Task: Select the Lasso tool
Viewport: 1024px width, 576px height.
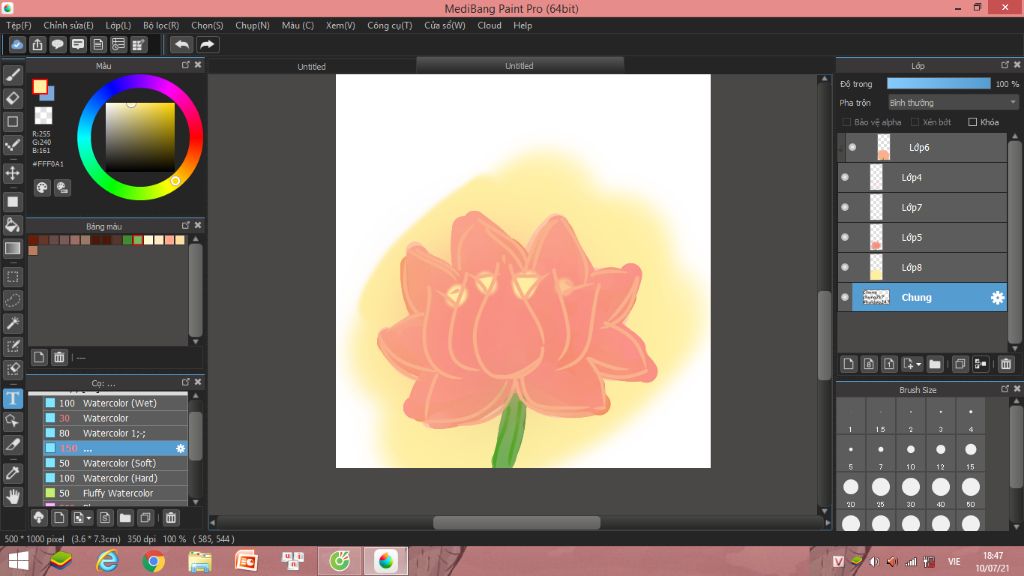Action: [12, 300]
